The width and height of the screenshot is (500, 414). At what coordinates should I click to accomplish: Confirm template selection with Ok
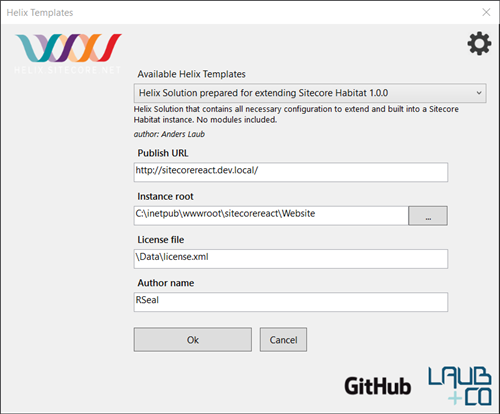coord(193,339)
